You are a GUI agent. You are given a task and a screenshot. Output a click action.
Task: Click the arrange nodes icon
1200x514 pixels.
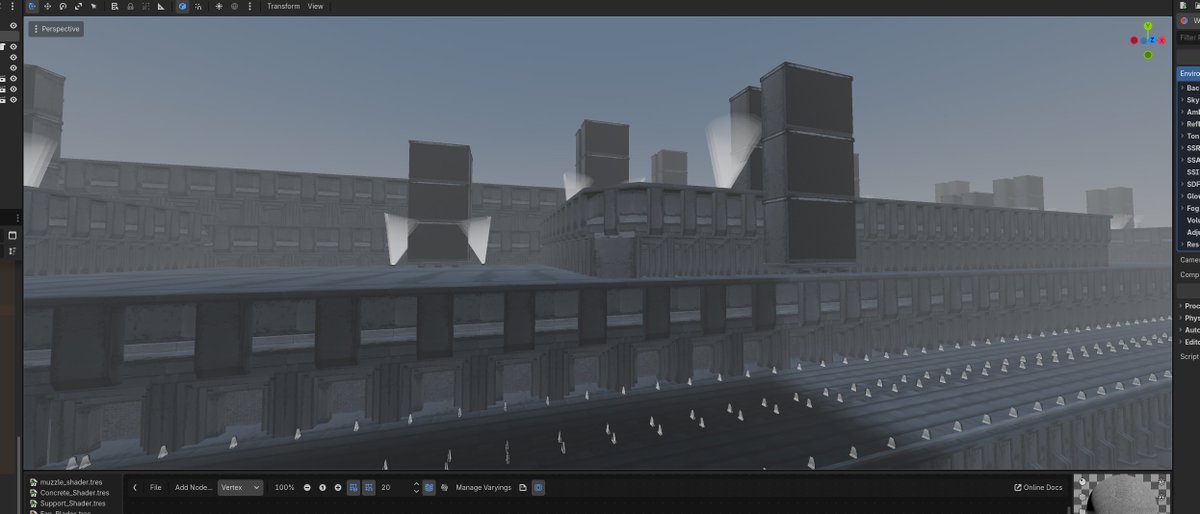[x=444, y=487]
